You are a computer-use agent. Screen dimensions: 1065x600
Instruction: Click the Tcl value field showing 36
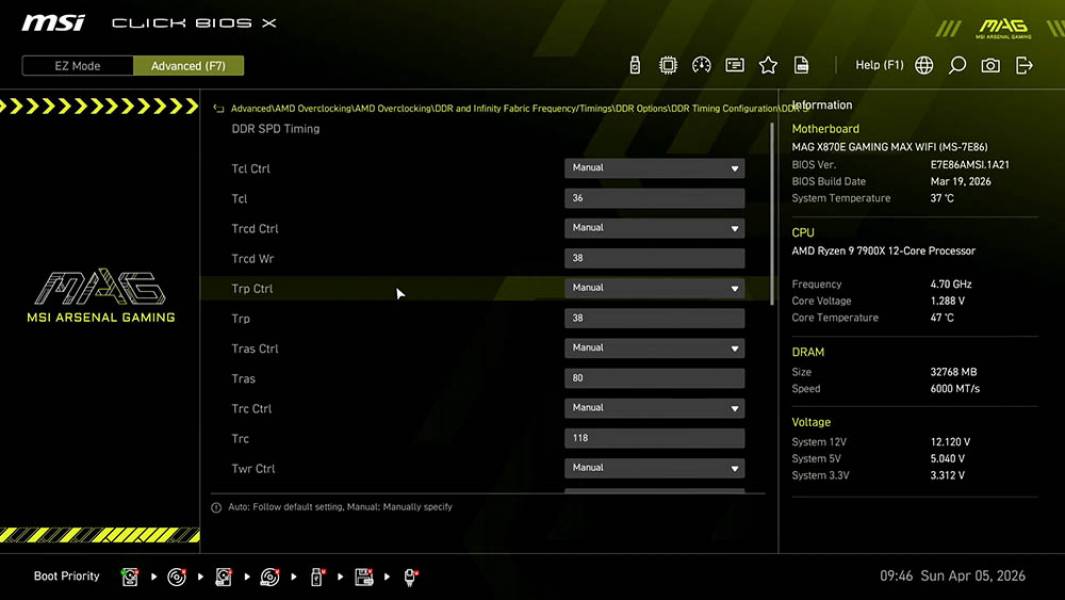click(654, 198)
